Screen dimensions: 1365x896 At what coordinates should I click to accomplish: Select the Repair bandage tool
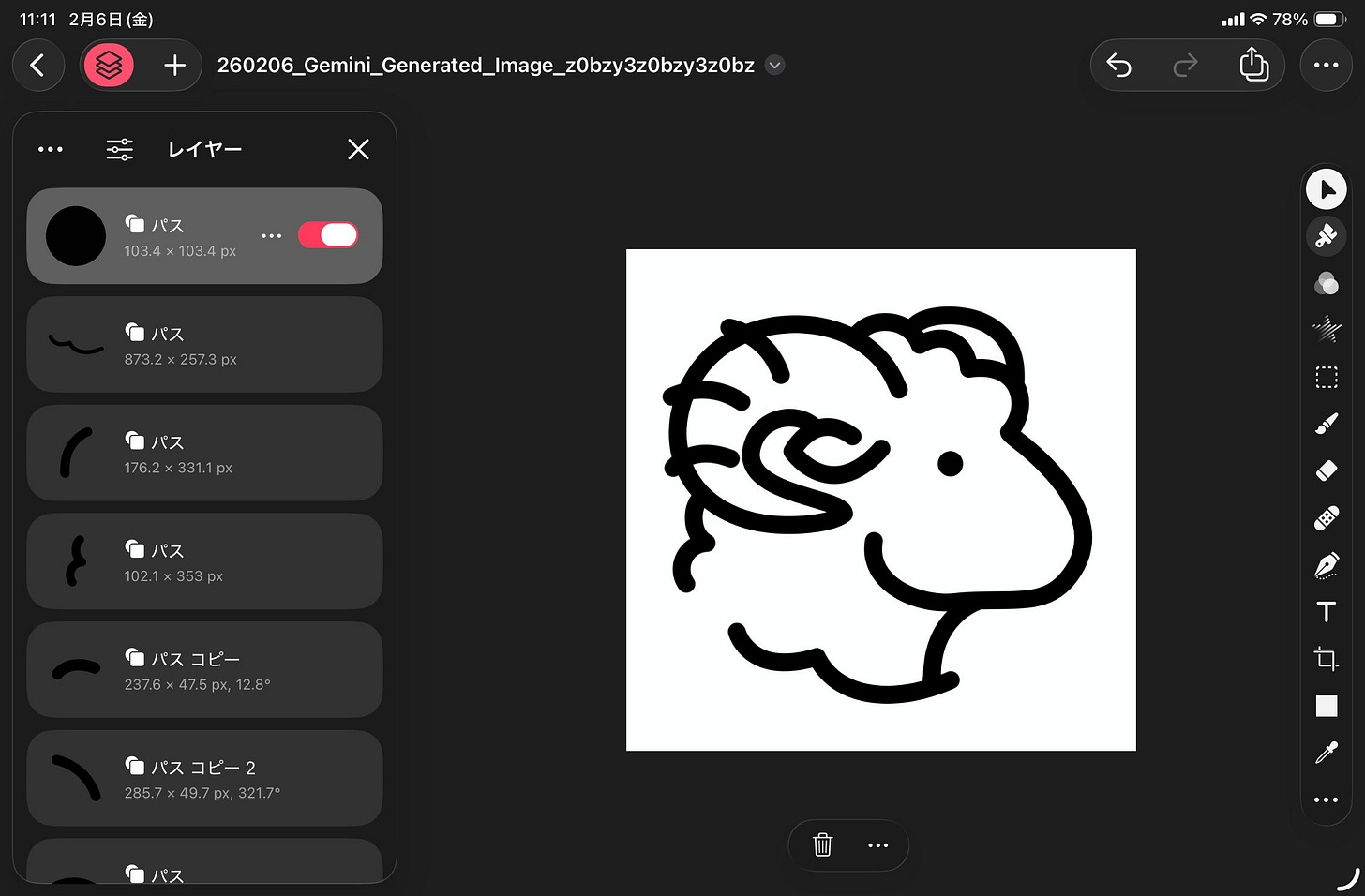1327,517
